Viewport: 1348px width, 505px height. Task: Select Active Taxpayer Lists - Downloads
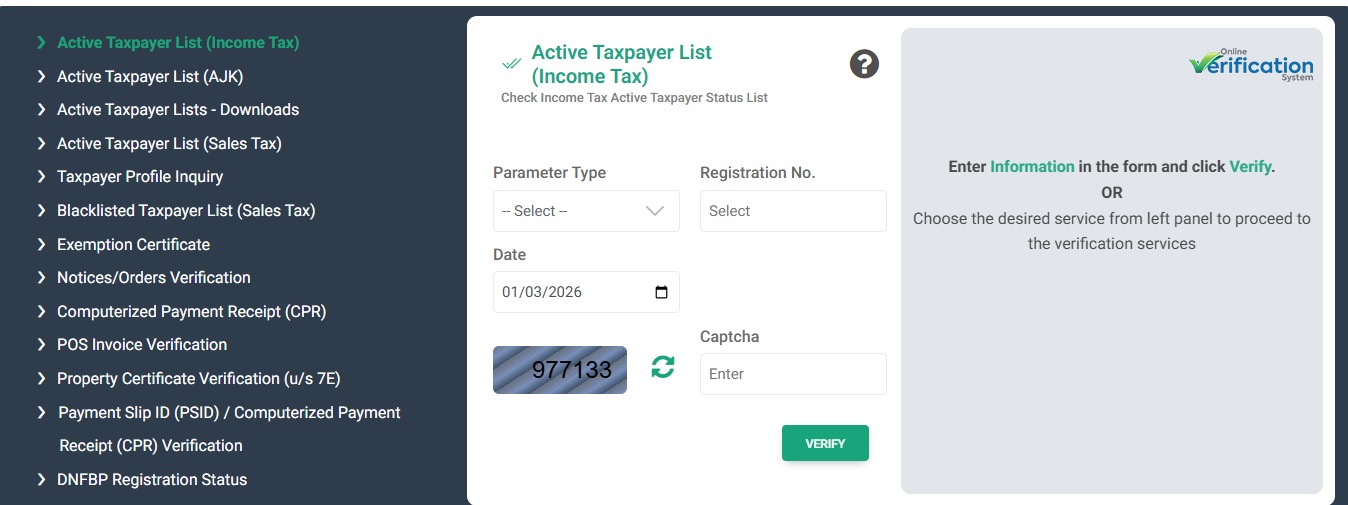(178, 110)
